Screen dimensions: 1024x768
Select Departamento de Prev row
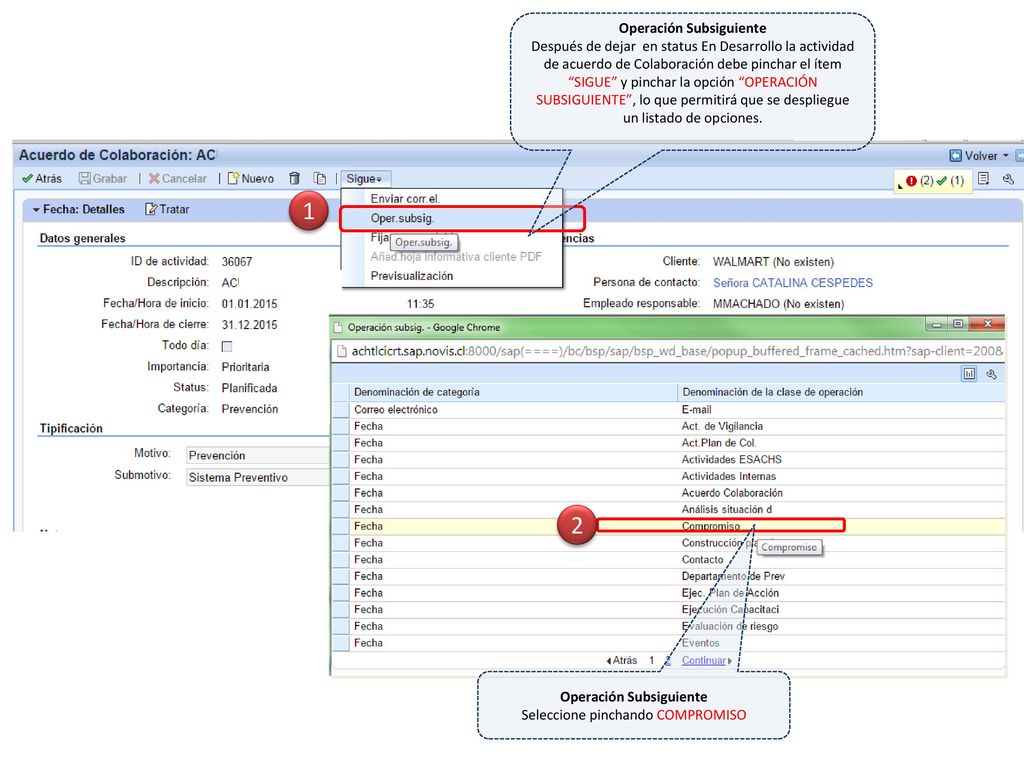coord(668,576)
